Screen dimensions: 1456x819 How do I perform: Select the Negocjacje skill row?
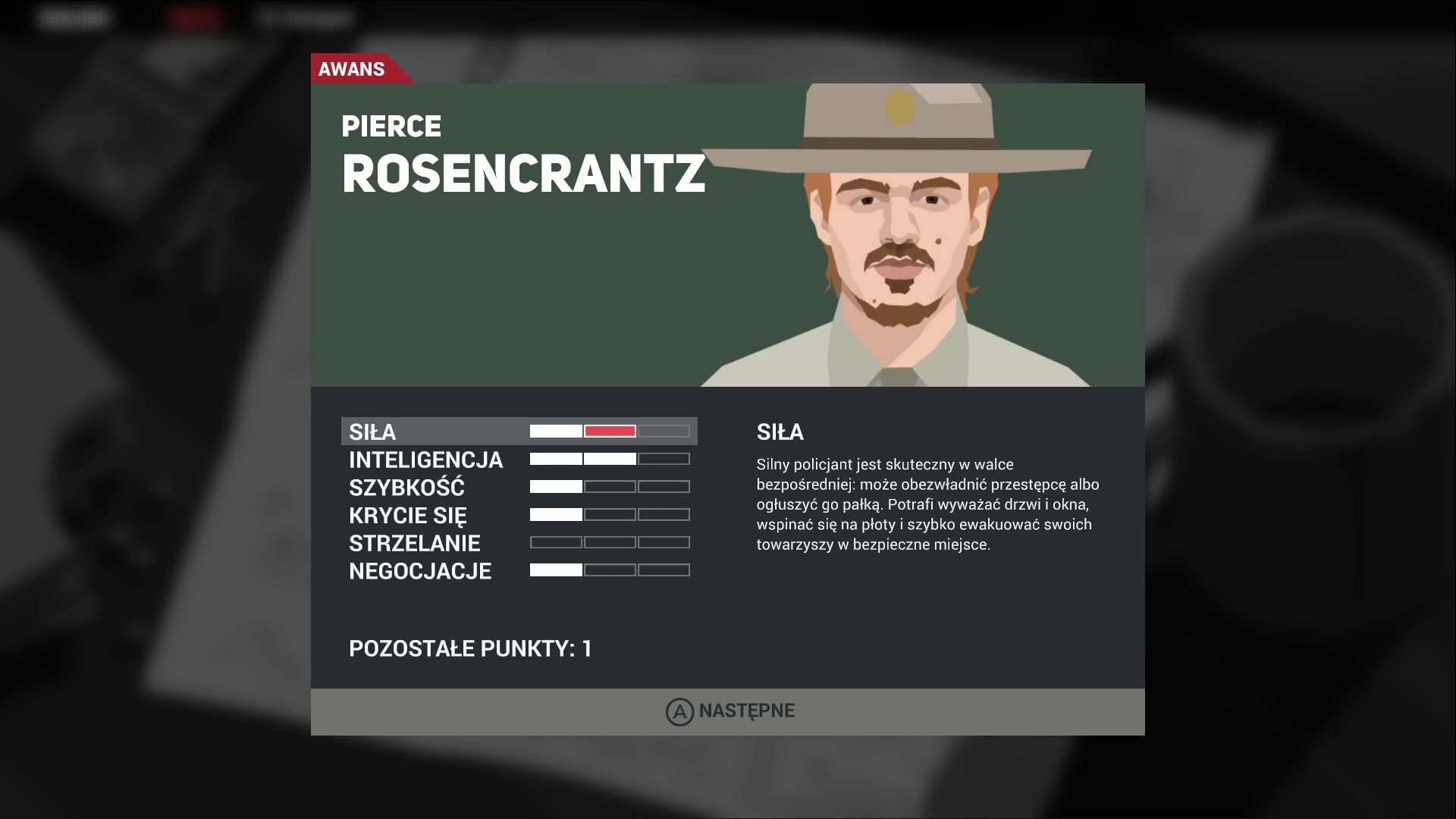coord(420,571)
